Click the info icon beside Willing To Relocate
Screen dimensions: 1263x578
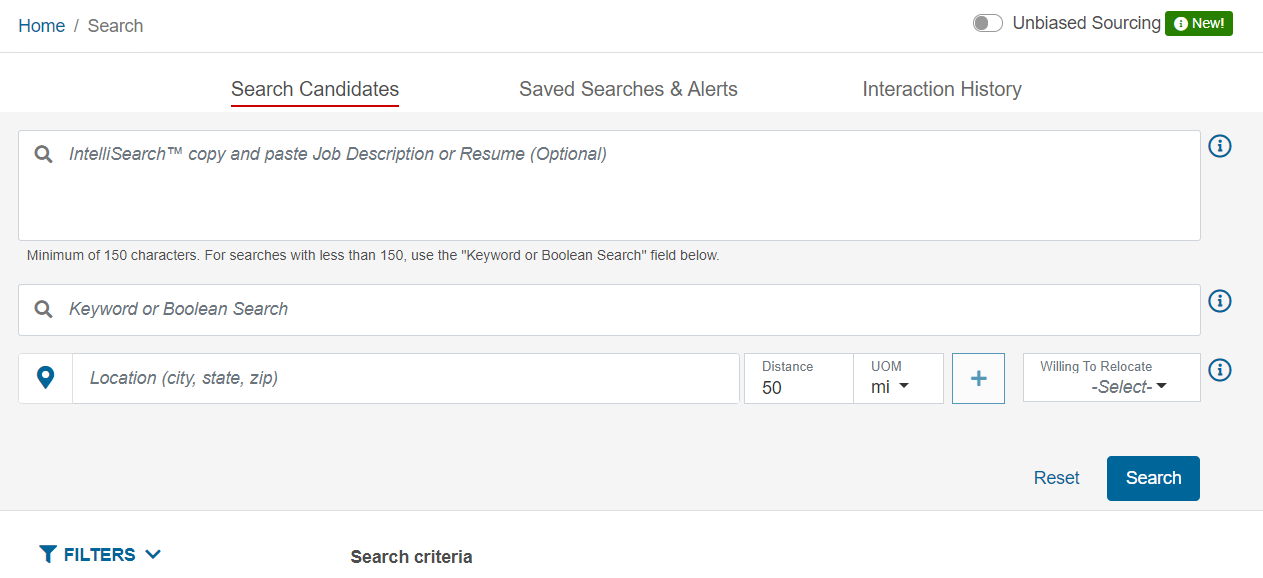[1219, 370]
